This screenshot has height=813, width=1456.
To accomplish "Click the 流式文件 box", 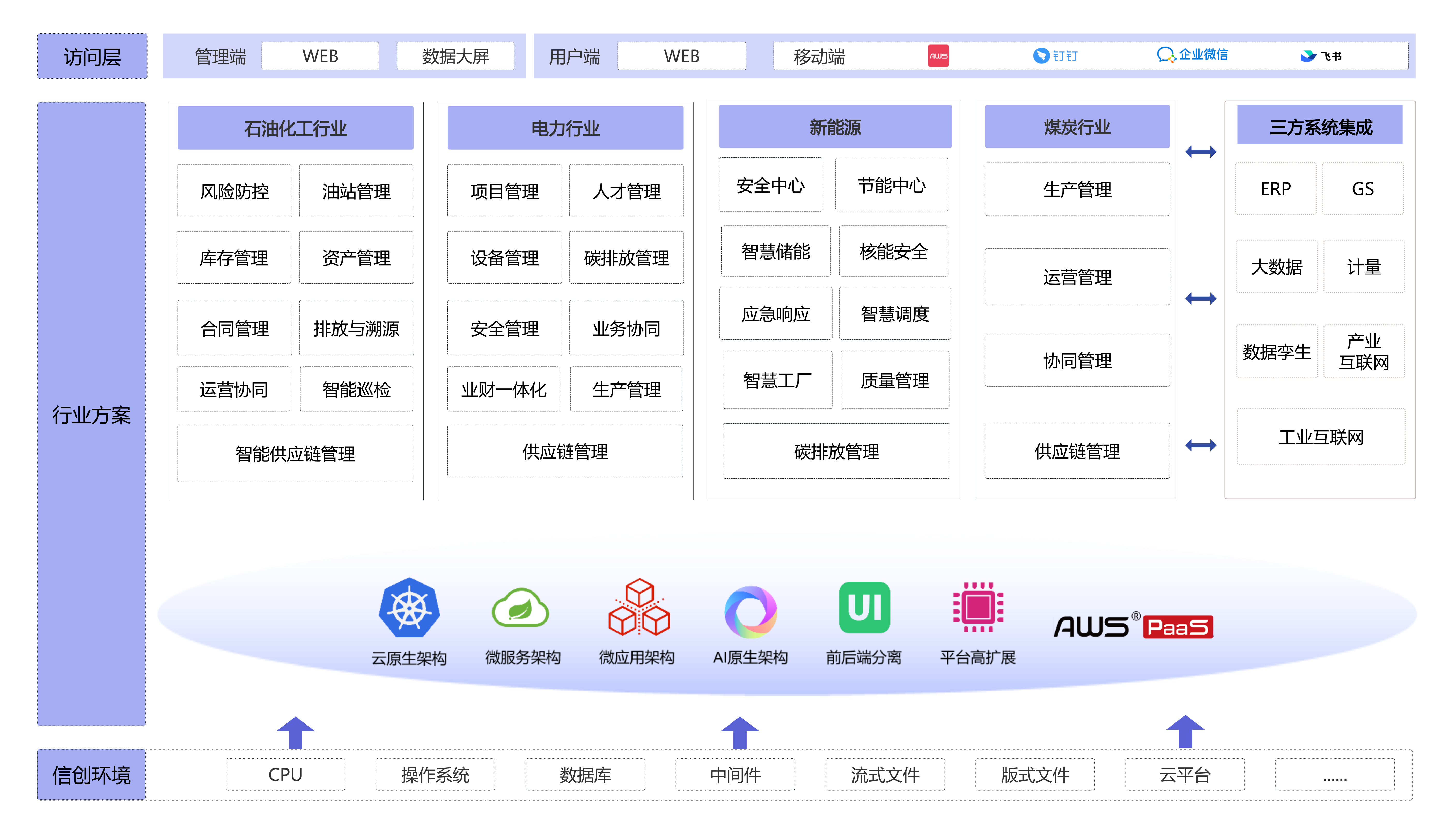I will 885,775.
